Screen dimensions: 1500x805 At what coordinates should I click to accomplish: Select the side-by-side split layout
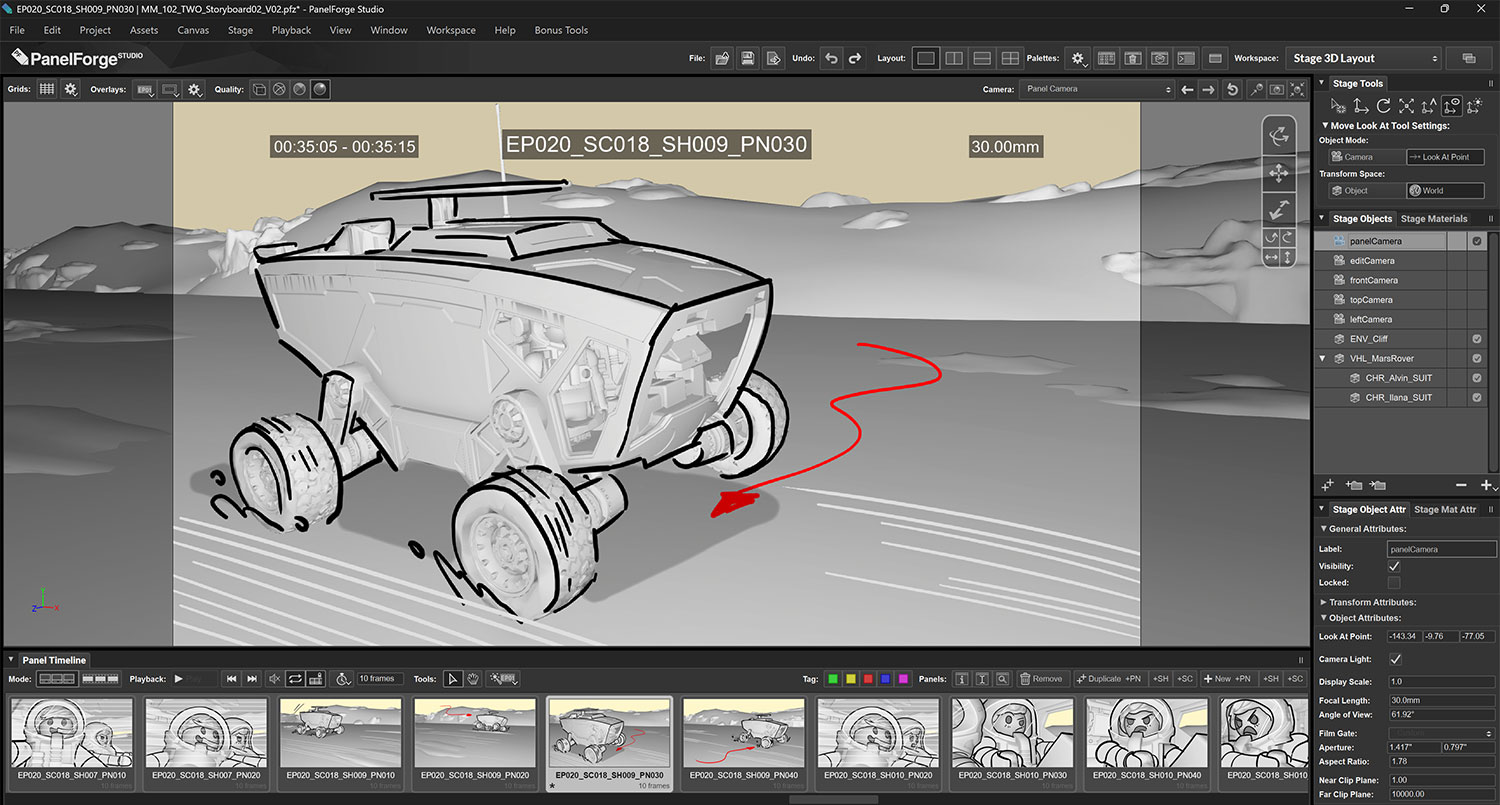point(954,58)
